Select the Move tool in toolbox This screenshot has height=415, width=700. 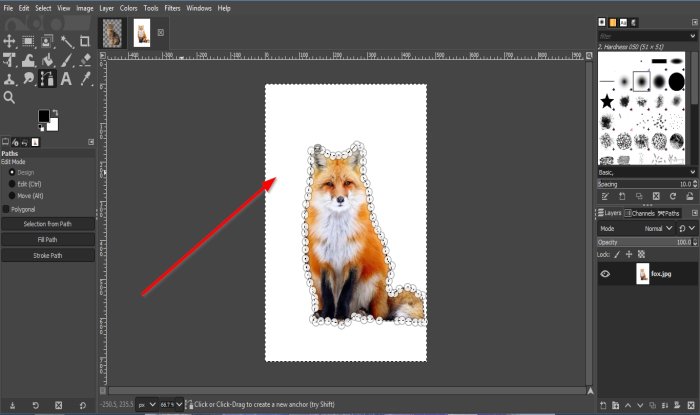pos(9,41)
